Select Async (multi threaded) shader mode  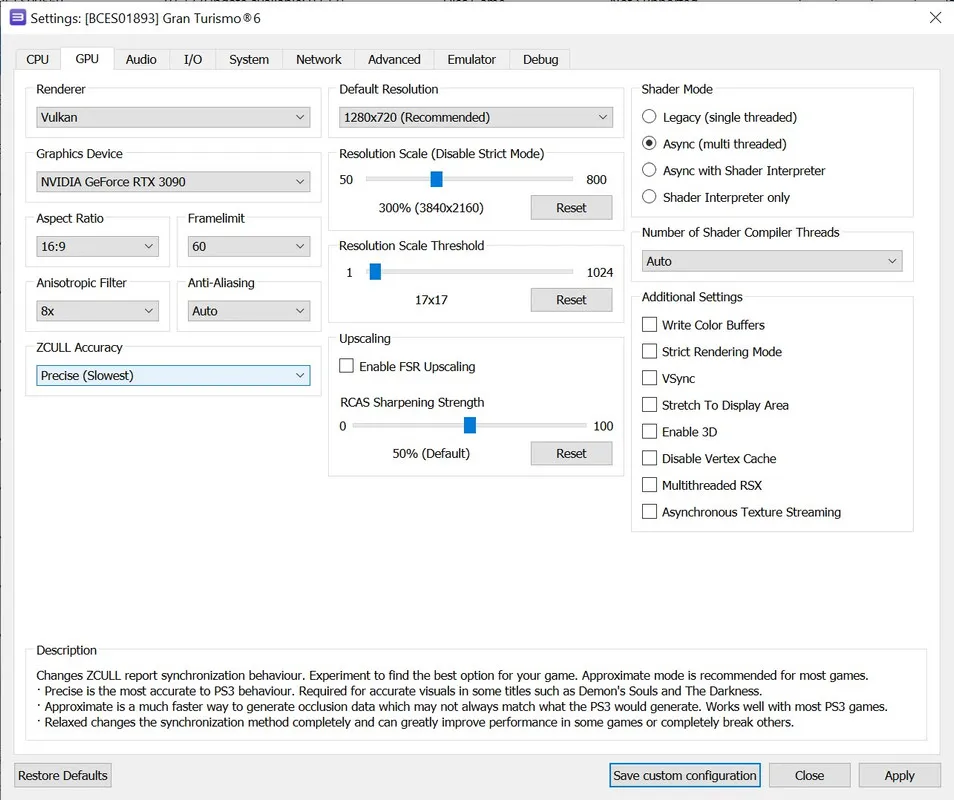[x=714, y=144]
